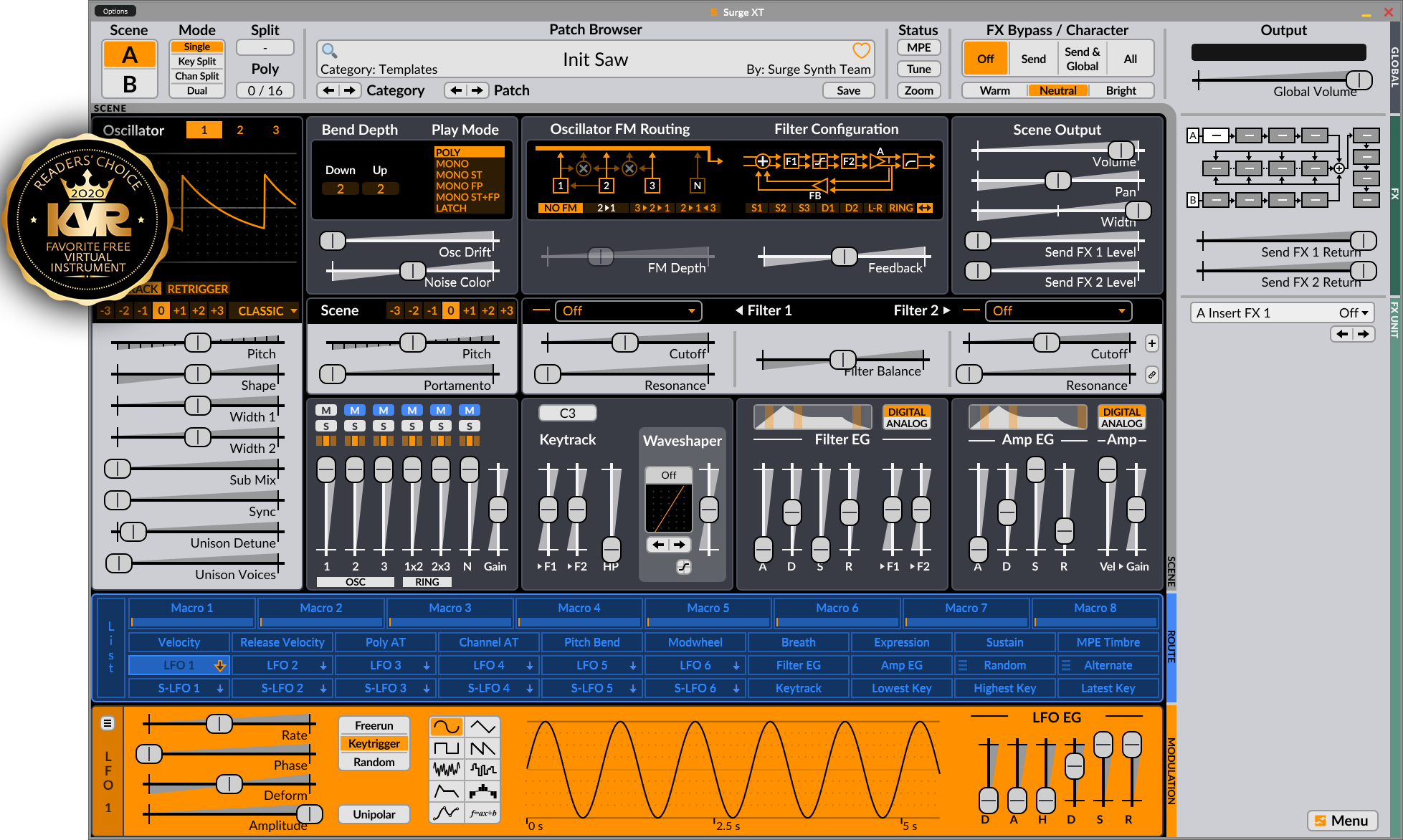Click next patch arrow button
The width and height of the screenshot is (1403, 840).
point(478,90)
